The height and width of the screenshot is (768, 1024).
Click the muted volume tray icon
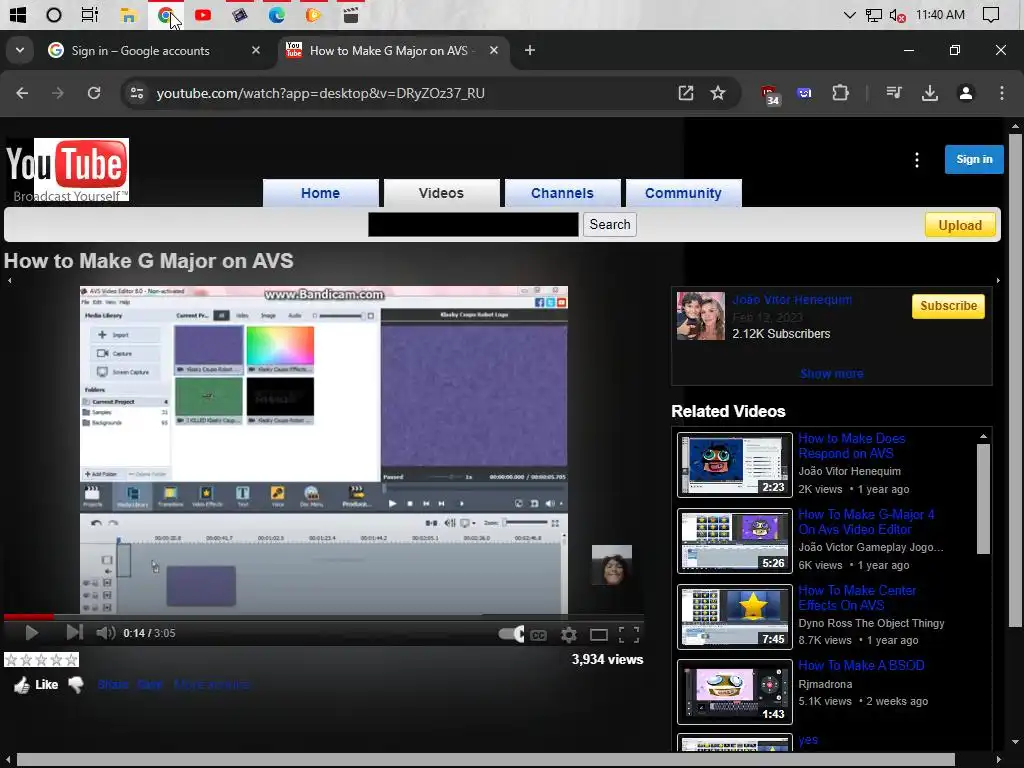[897, 15]
